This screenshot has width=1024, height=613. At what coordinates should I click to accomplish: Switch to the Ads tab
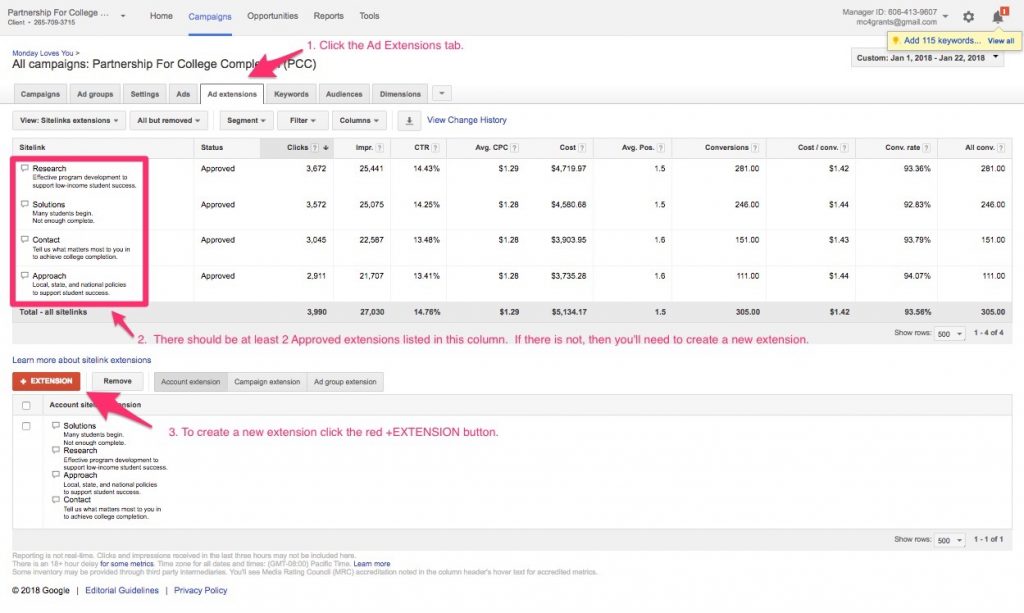coord(184,94)
